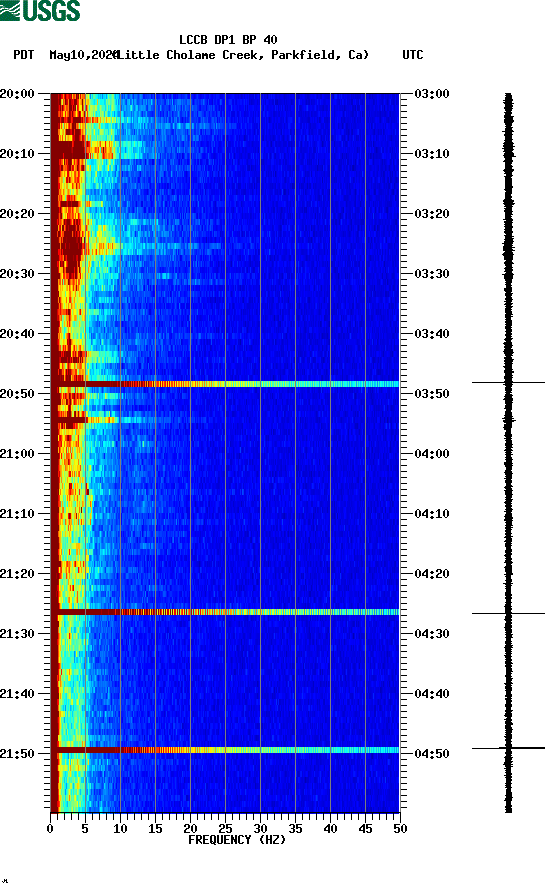Click the 04:30 UTC time label
The width and height of the screenshot is (552, 892).
coord(432,634)
